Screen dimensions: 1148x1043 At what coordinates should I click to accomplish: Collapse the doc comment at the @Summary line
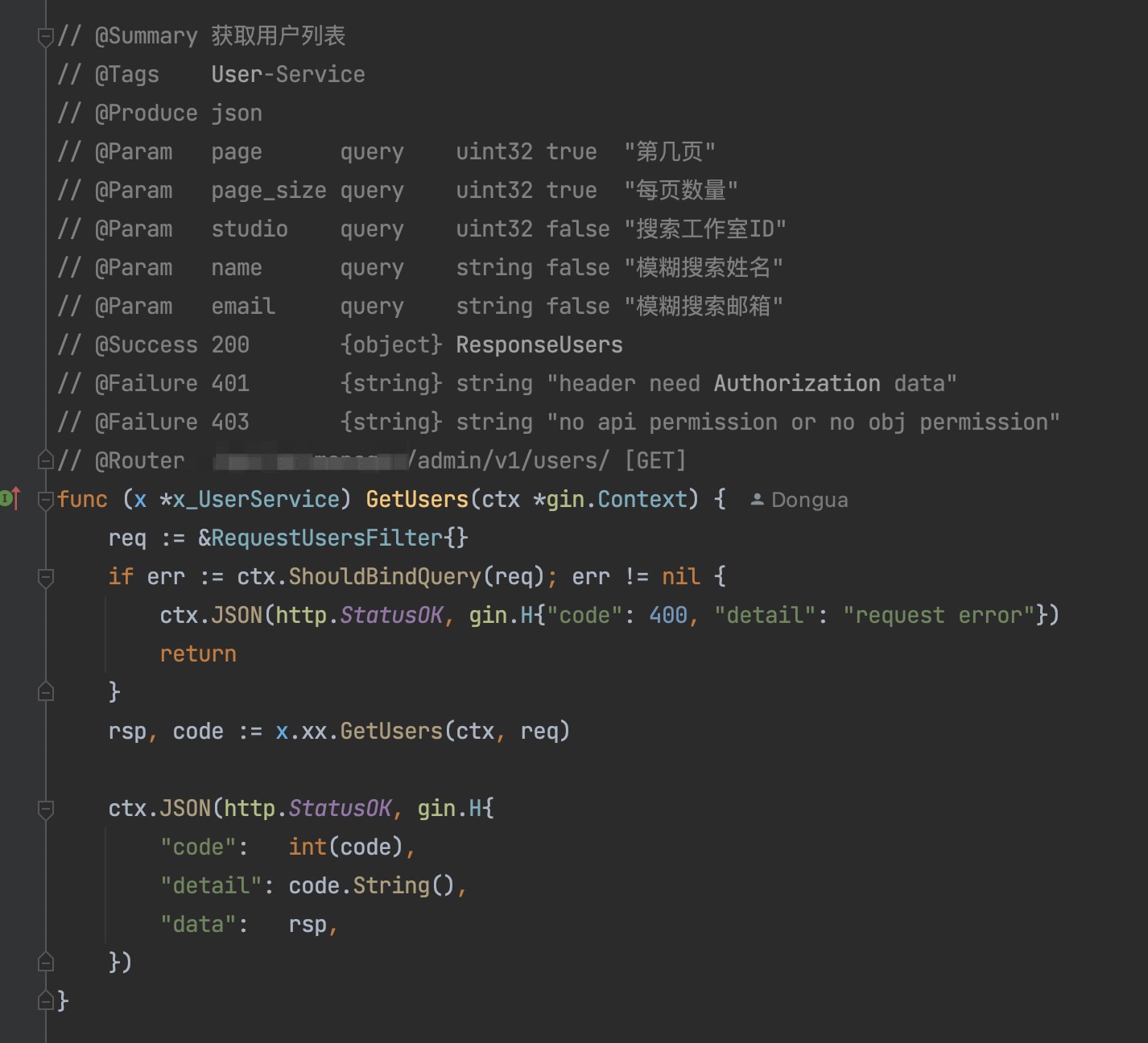coord(46,36)
